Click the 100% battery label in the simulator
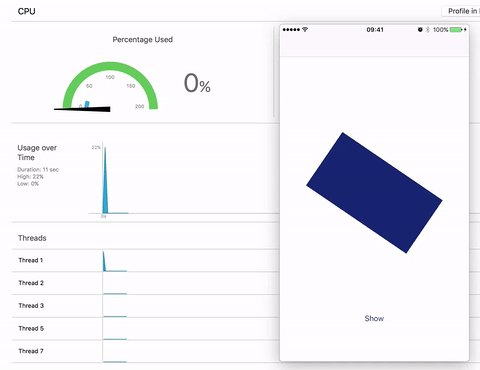Viewport: 480px width, 370px height. click(440, 30)
